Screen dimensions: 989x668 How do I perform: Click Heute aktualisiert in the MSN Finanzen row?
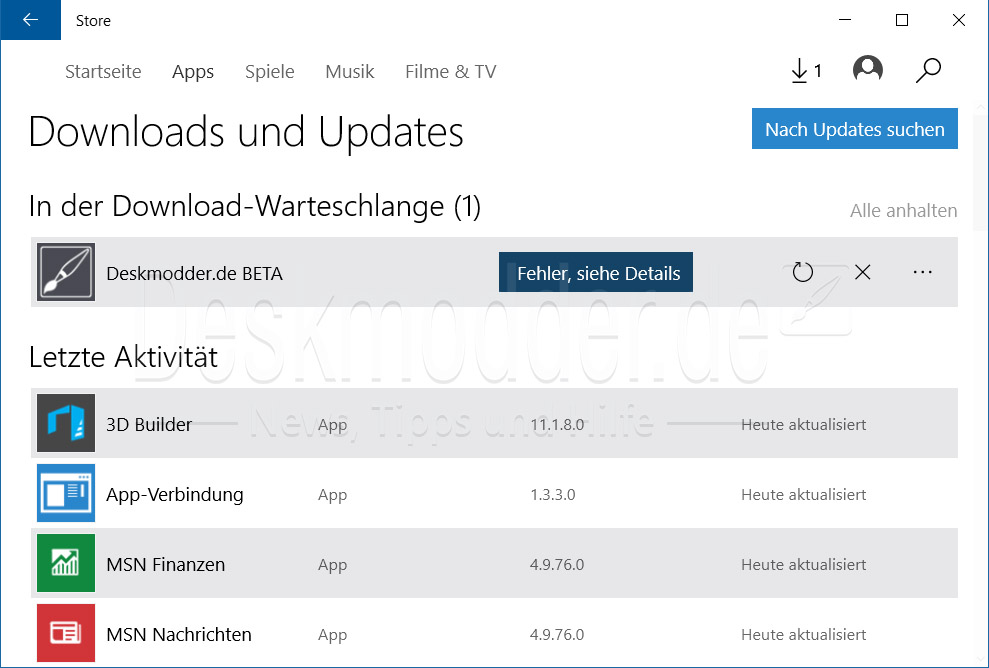coord(804,565)
